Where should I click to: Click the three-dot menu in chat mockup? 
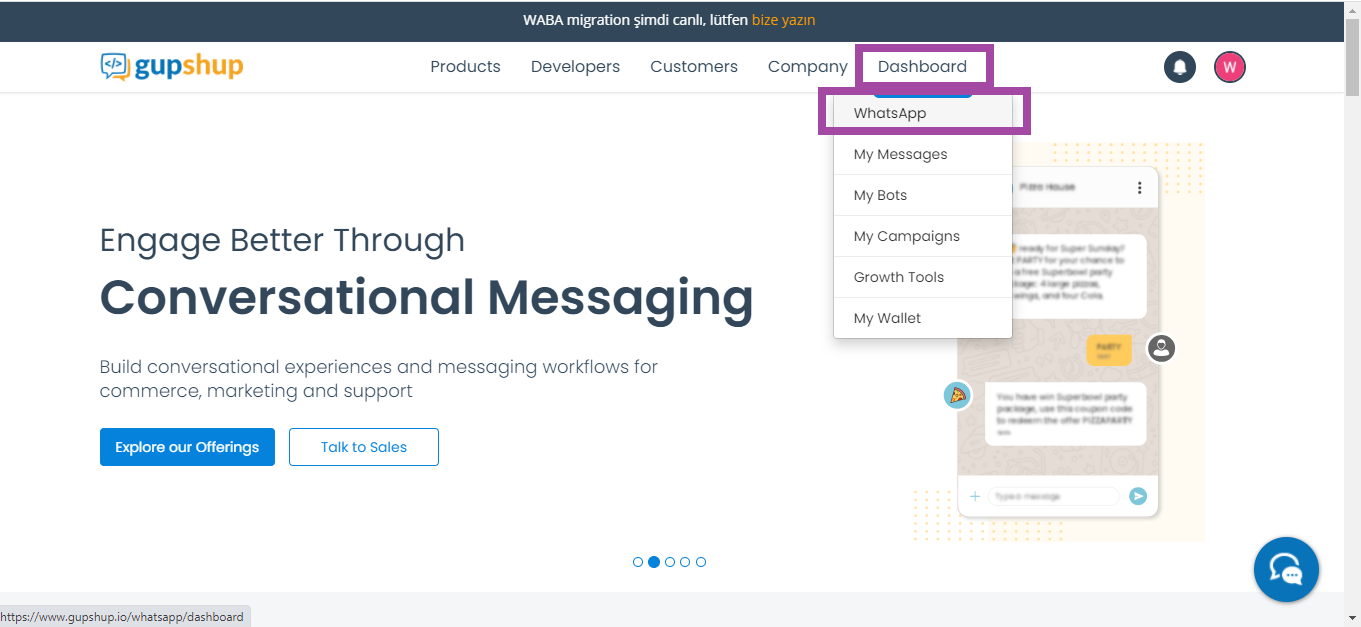point(1139,187)
